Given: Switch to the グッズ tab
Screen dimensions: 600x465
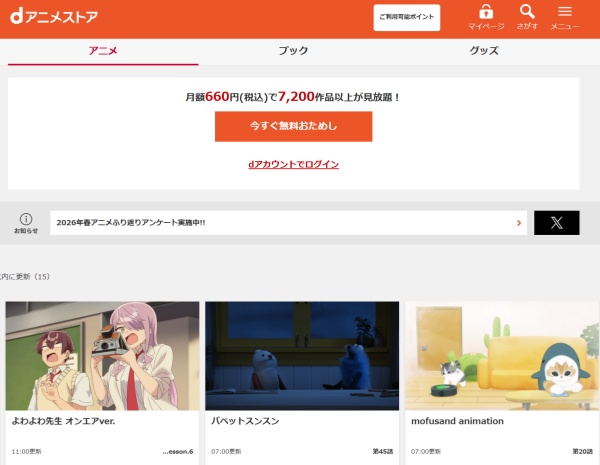Looking at the screenshot, I should [484, 51].
